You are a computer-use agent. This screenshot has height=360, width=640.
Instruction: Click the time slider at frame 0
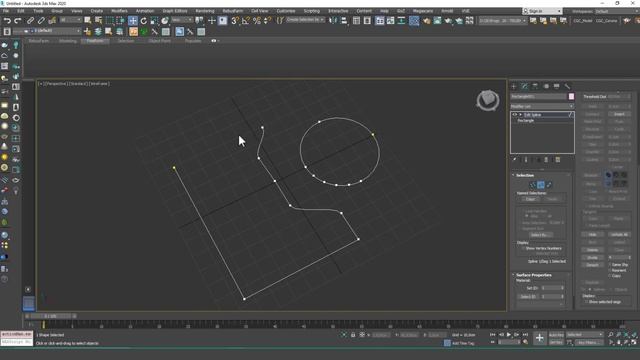(x=51, y=316)
